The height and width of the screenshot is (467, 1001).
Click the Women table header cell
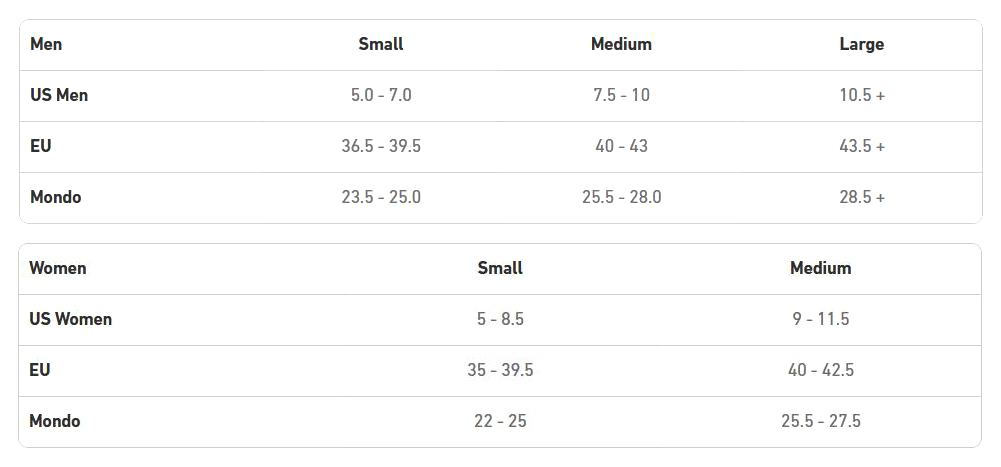point(58,268)
